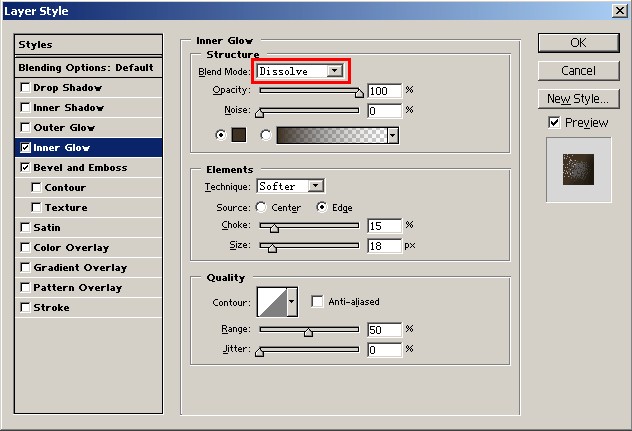Viewport: 632px width, 431px height.
Task: Enable the Drop Shadow checkbox
Action: point(25,88)
